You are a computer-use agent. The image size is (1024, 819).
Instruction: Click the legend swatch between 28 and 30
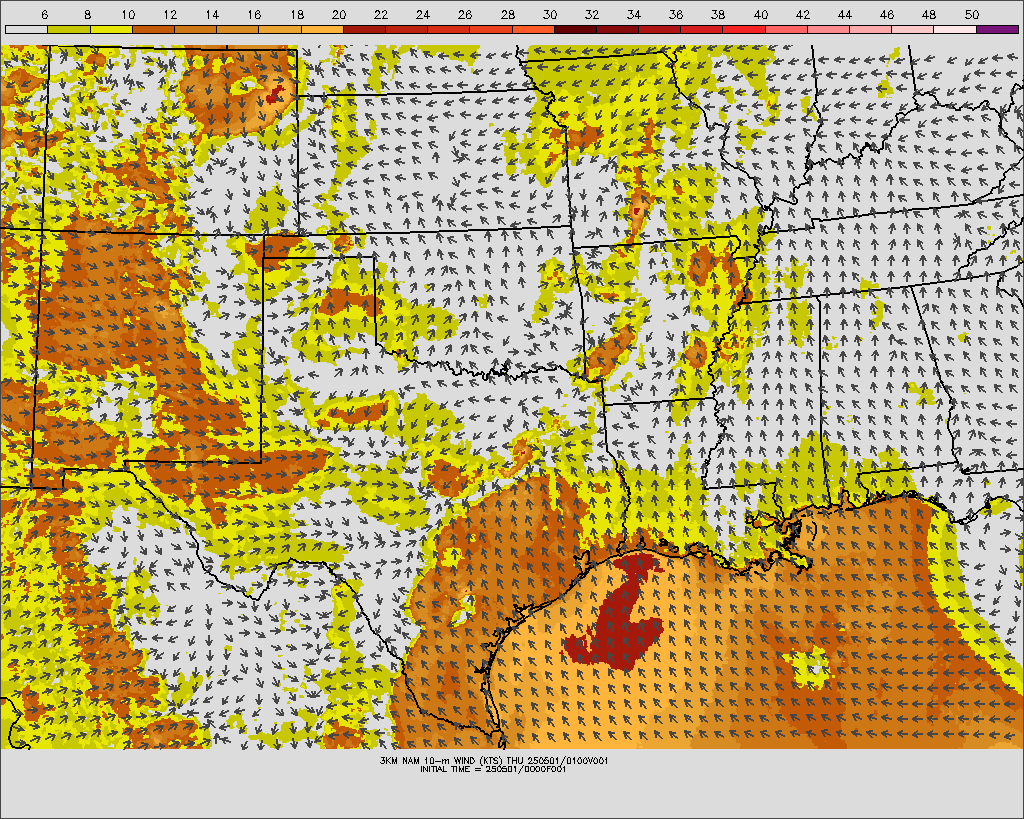tap(533, 29)
